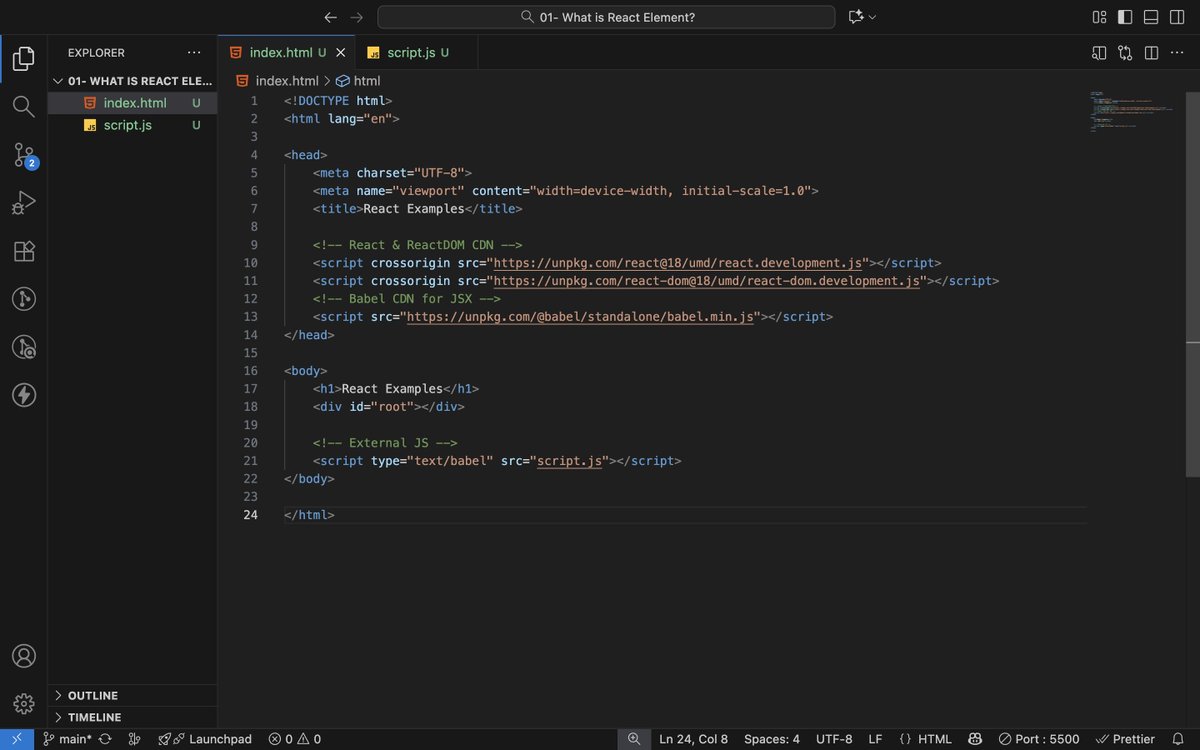Click the graph icon next to sync
The image size is (1200, 750).
pos(134,739)
